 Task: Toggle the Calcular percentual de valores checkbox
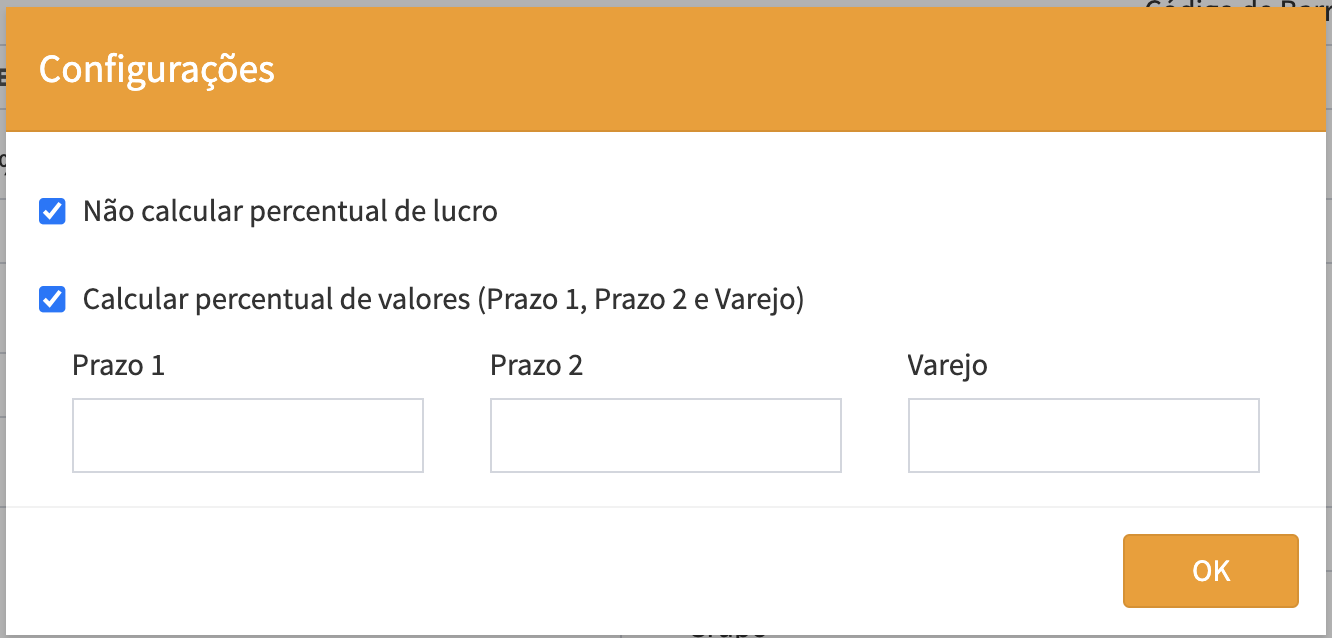click(52, 299)
